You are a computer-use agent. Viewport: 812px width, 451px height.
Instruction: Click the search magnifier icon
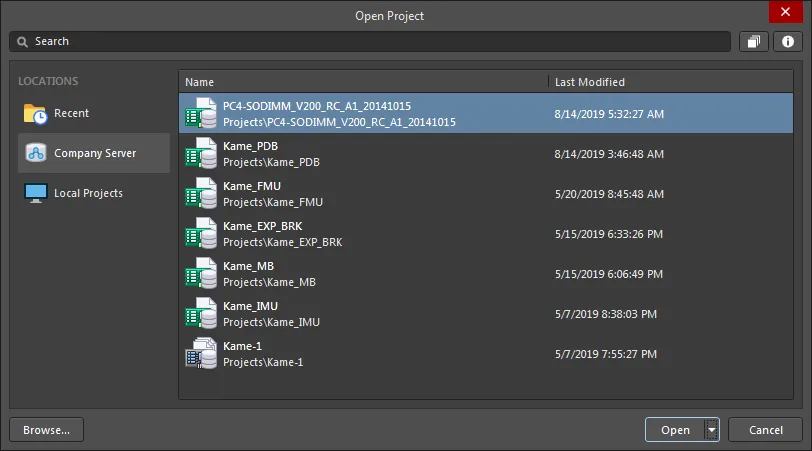pos(22,41)
